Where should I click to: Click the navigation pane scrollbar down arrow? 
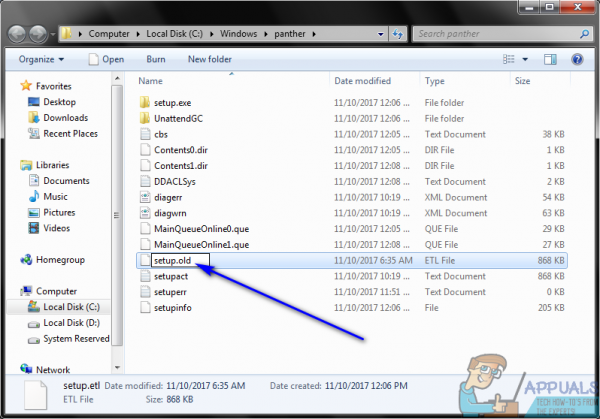(x=117, y=368)
